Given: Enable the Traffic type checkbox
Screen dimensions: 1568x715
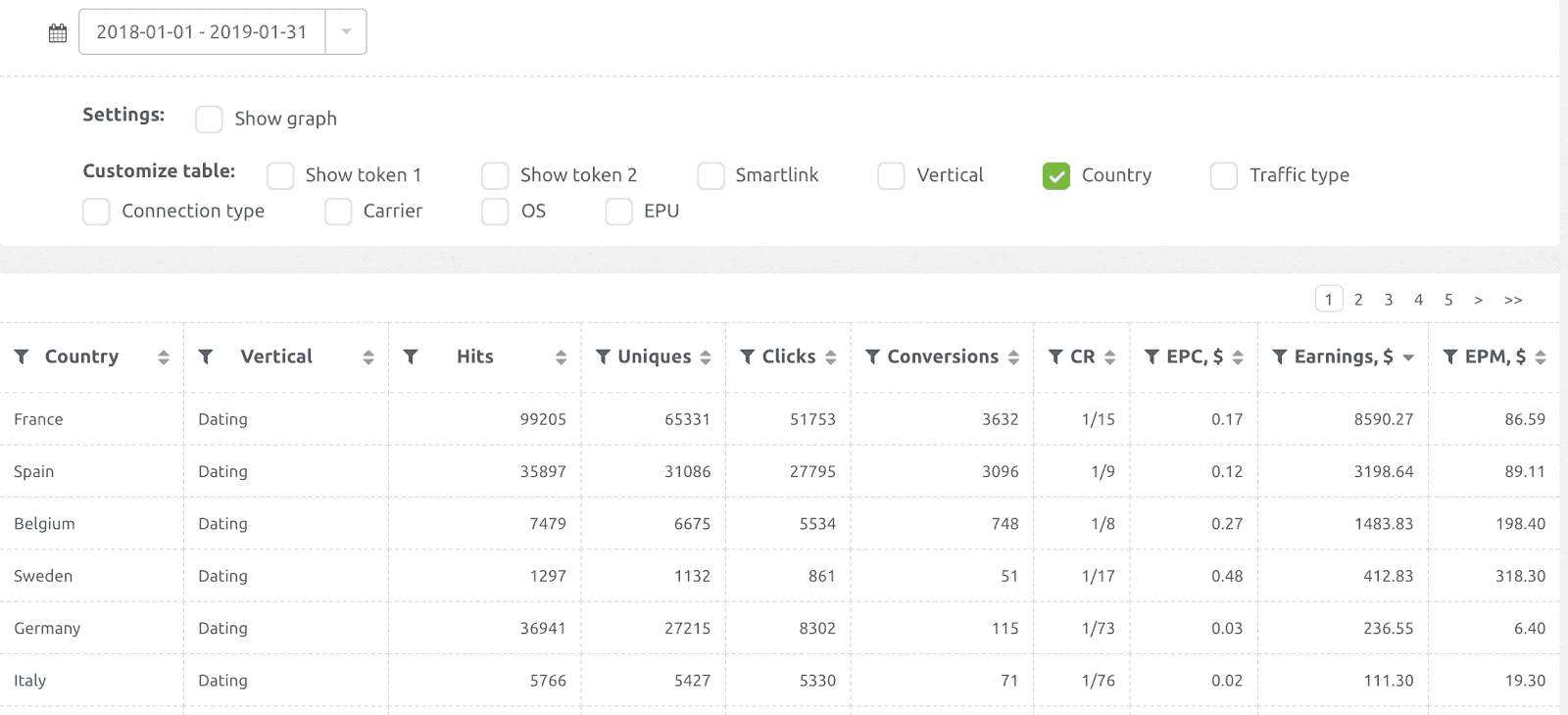Looking at the screenshot, I should pyautogui.click(x=1224, y=176).
